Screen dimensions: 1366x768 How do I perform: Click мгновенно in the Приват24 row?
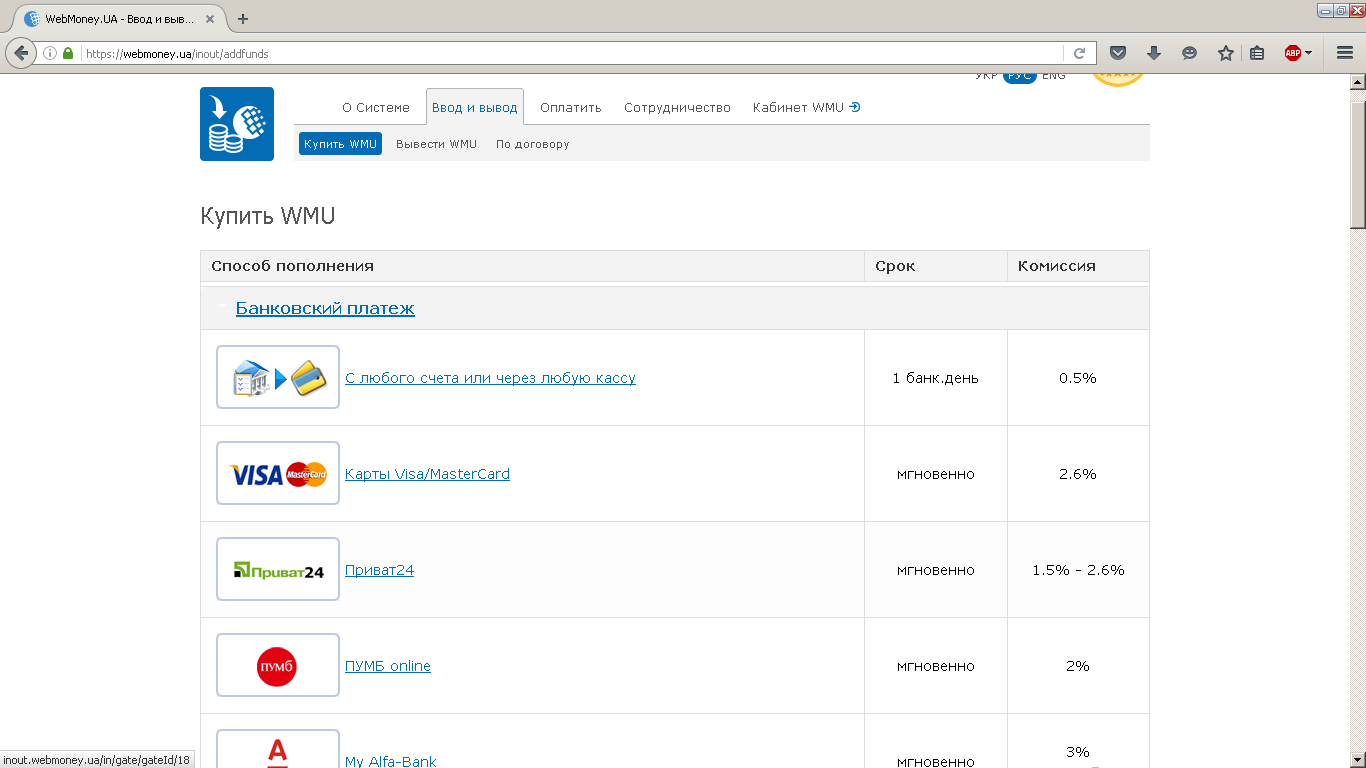point(936,570)
